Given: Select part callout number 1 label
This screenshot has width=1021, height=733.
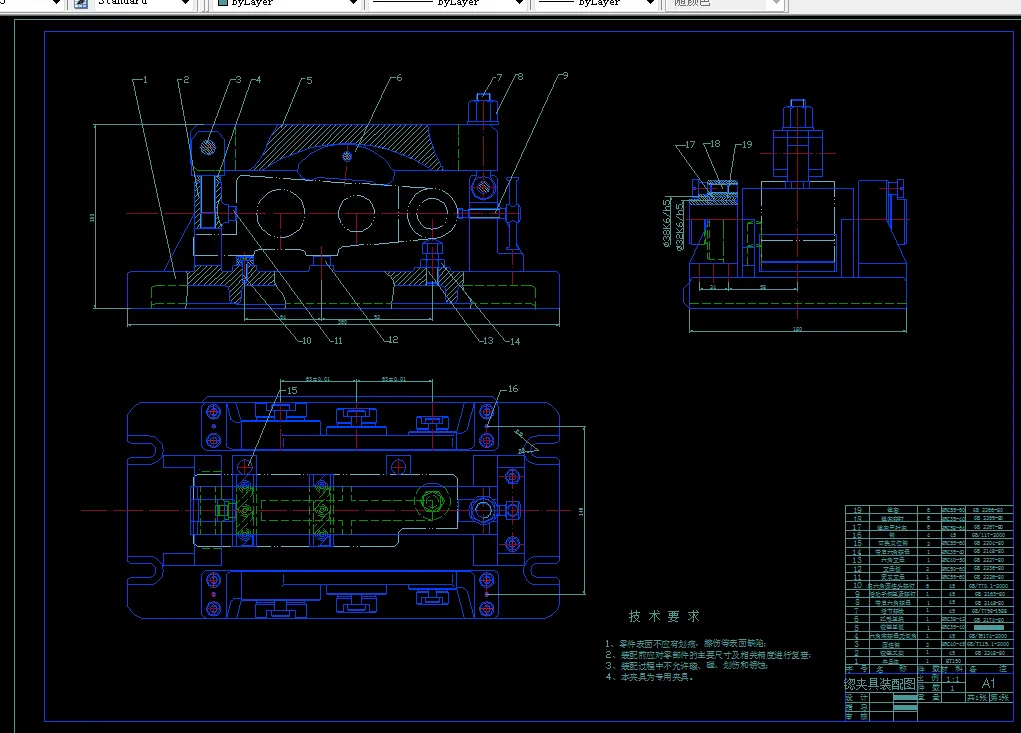Looking at the screenshot, I should click(145, 80).
